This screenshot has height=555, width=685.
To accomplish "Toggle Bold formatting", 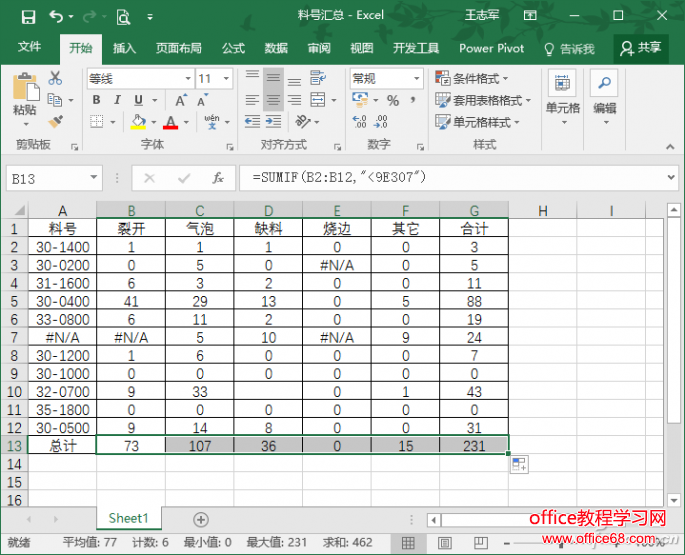I will (x=97, y=100).
